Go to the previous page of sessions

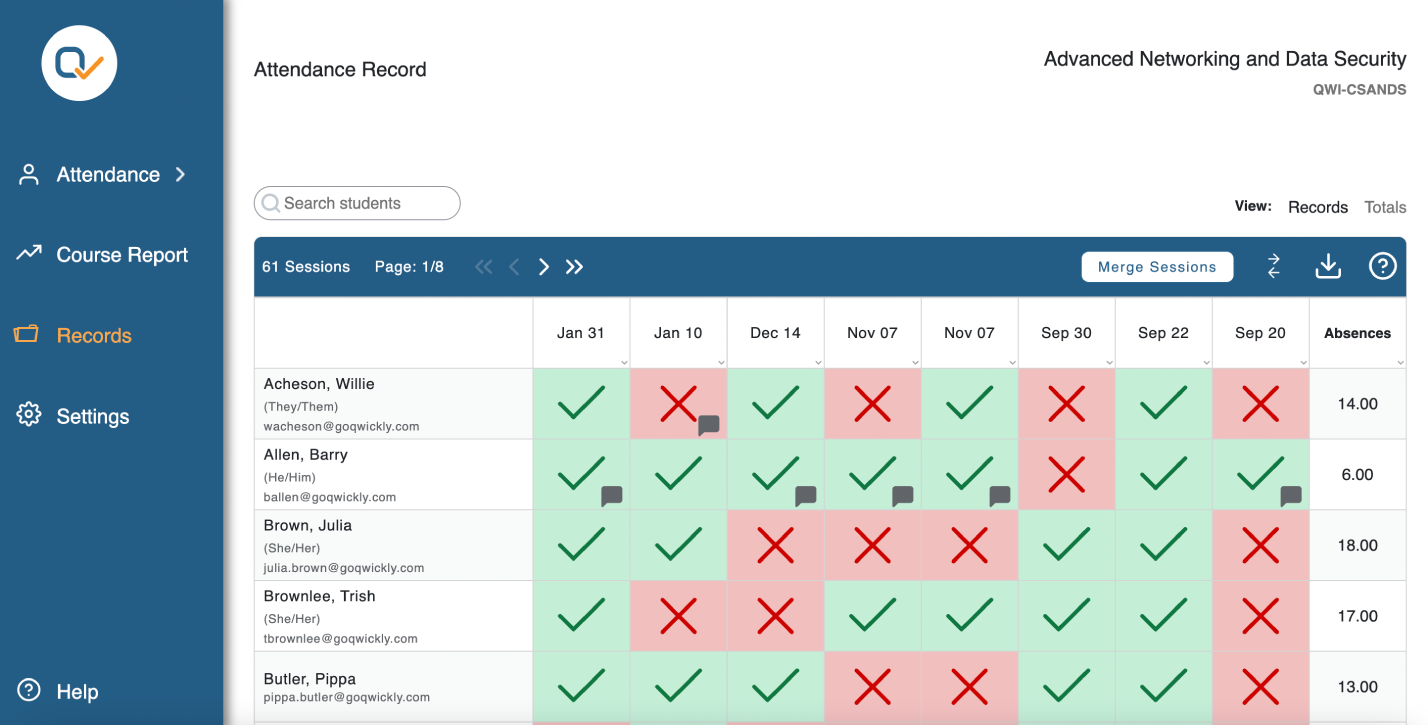coord(514,267)
